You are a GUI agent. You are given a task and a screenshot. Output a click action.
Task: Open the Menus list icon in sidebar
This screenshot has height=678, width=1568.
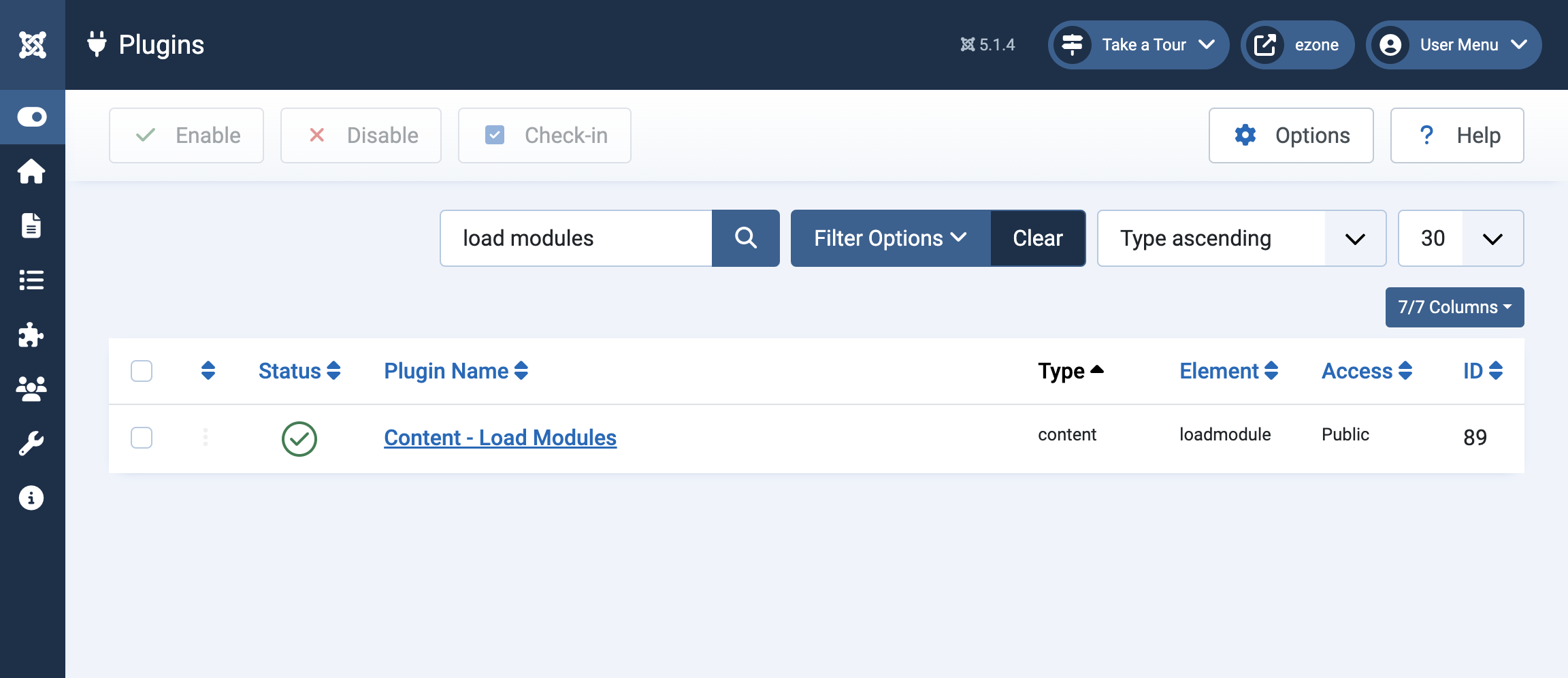[x=32, y=280]
